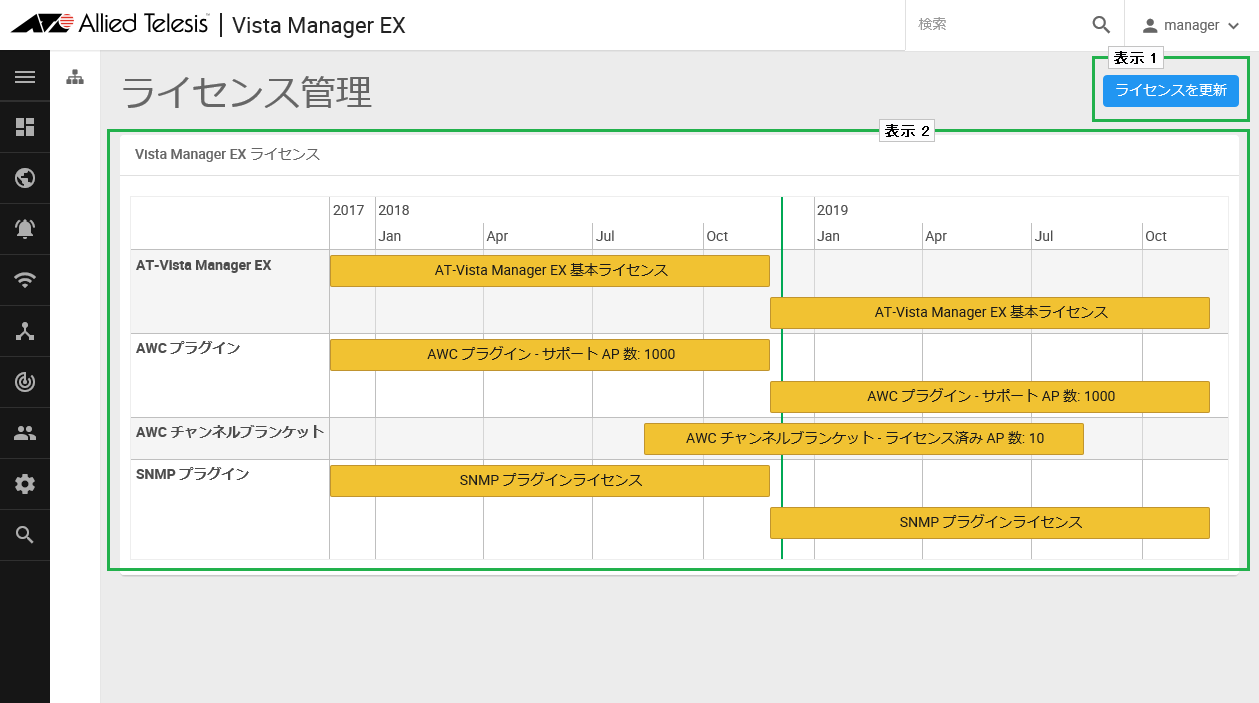Open the alarm bell notifications icon
The width and height of the screenshot is (1259, 703).
coord(25,229)
